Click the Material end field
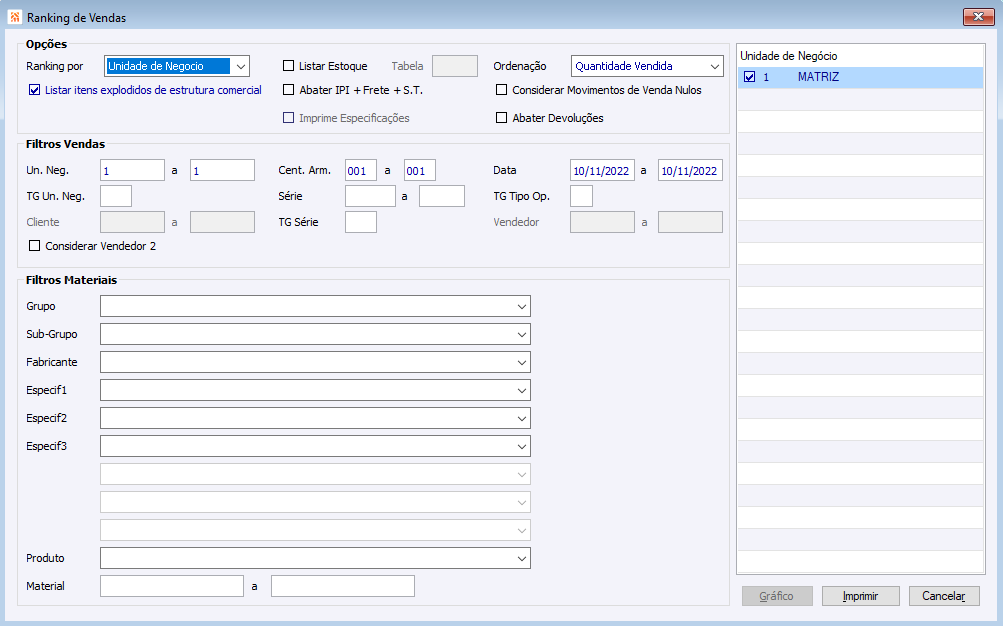This screenshot has height=626, width=1003. tap(343, 586)
